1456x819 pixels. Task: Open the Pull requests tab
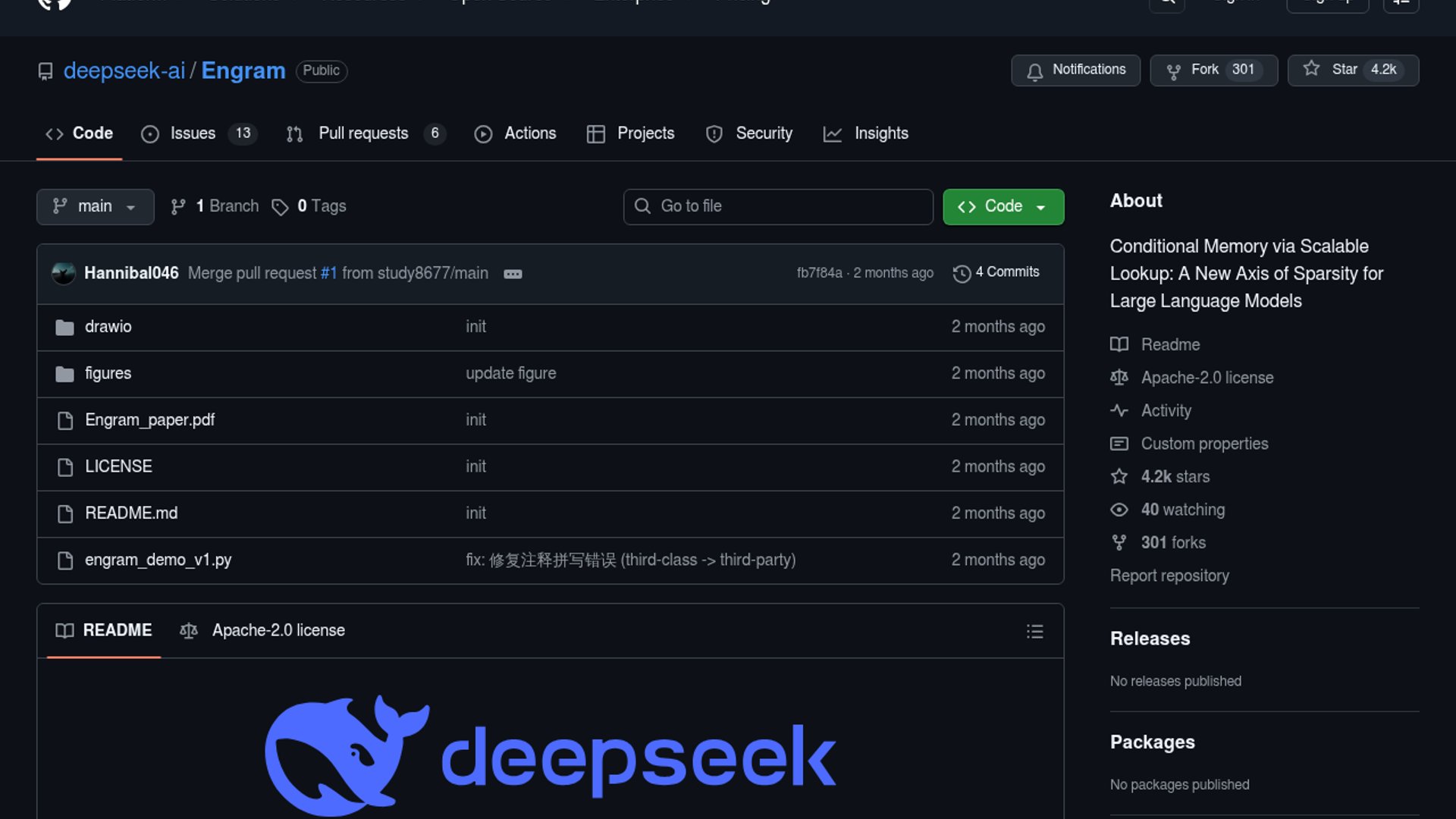(x=365, y=133)
